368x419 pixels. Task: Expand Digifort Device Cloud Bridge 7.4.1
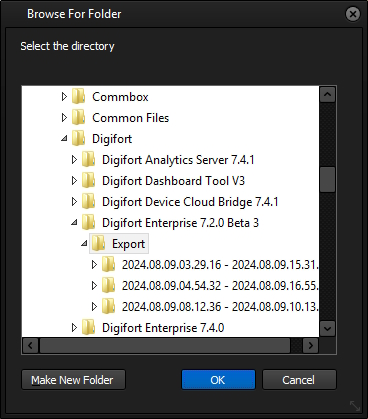pos(74,202)
